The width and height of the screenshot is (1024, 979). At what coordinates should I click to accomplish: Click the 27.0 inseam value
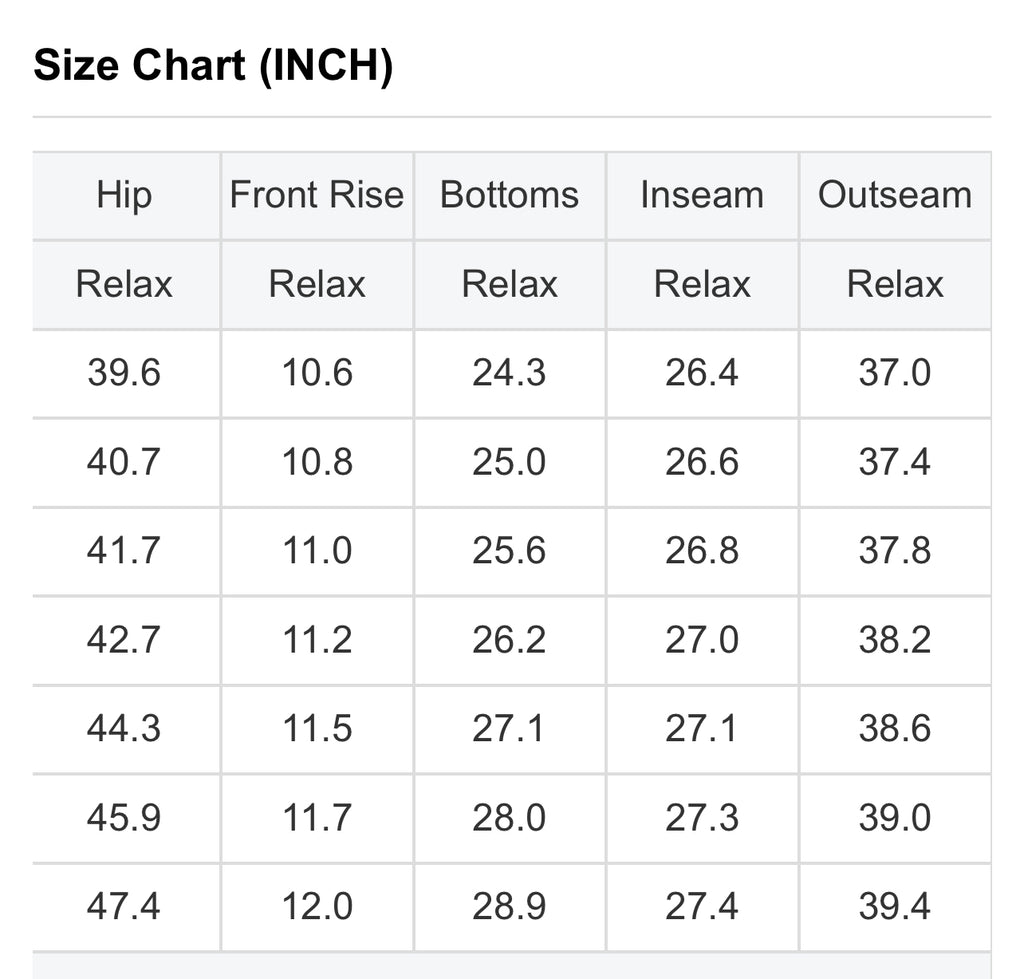(x=702, y=640)
